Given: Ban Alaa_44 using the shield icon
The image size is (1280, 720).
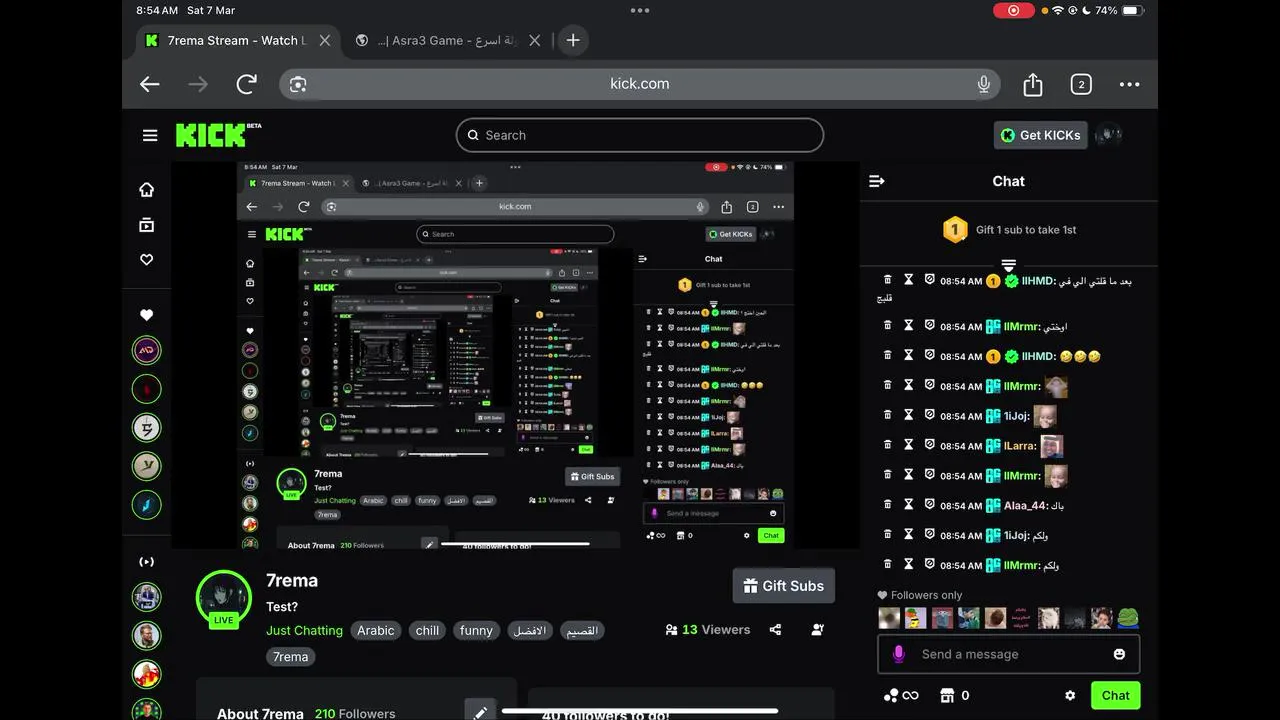Looking at the screenshot, I should [929, 505].
